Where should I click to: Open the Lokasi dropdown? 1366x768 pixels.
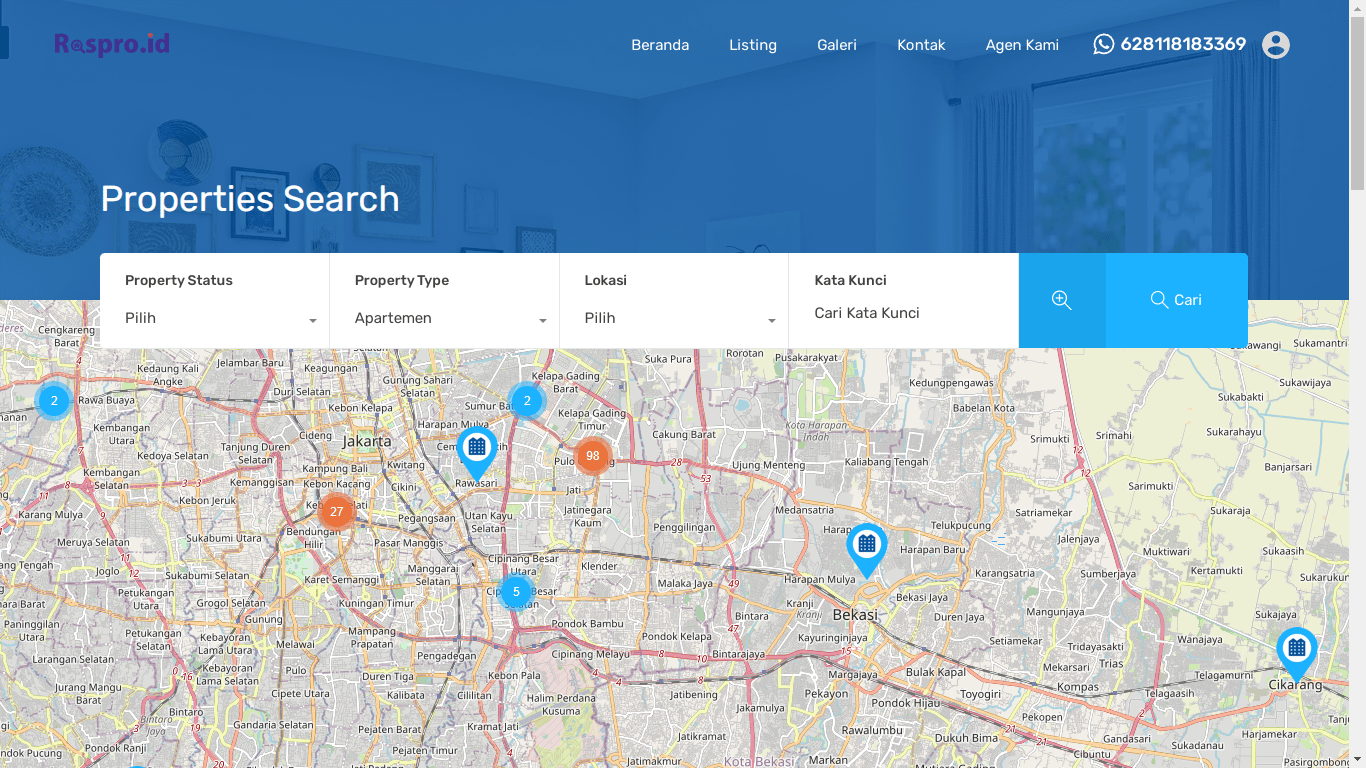(679, 318)
